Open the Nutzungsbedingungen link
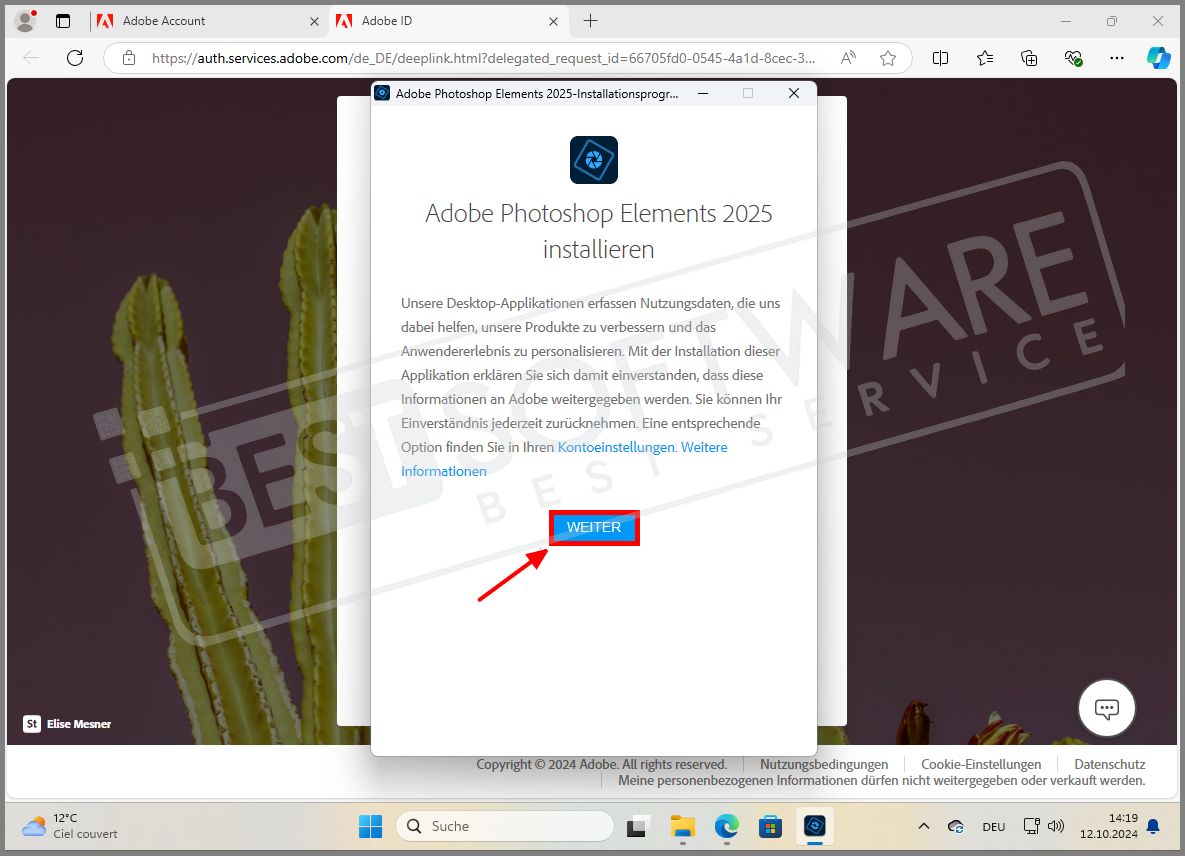This screenshot has height=856, width=1185. tap(824, 765)
